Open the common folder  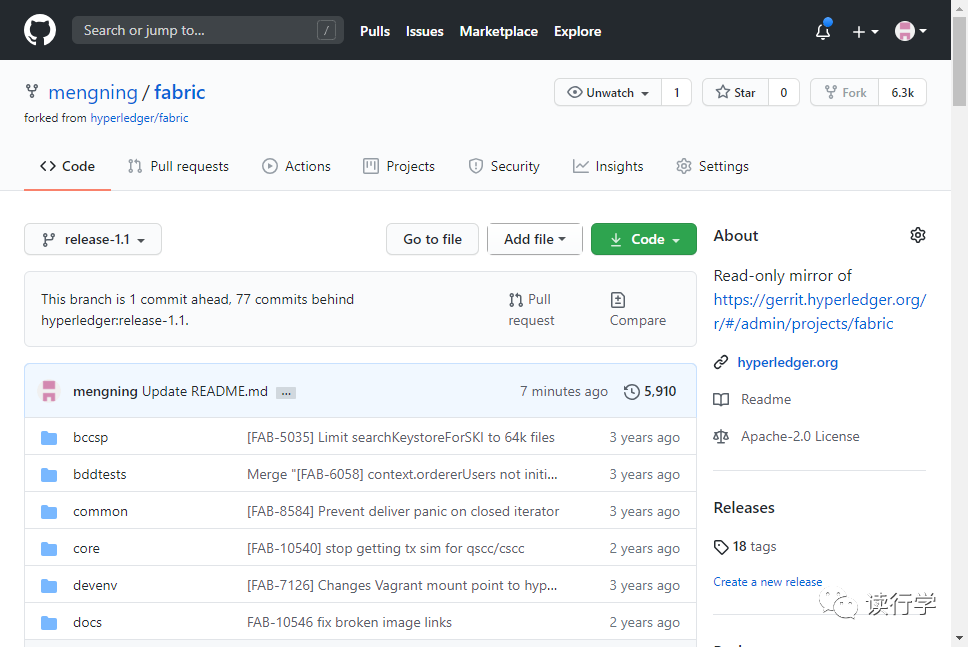[100, 511]
